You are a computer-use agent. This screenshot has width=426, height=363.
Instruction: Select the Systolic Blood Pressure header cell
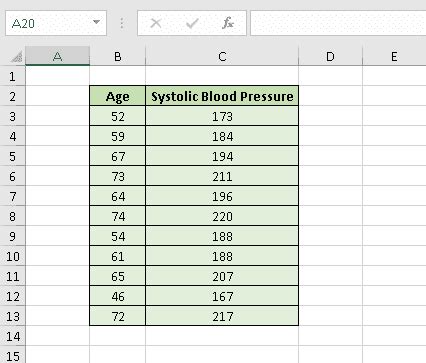[222, 96]
